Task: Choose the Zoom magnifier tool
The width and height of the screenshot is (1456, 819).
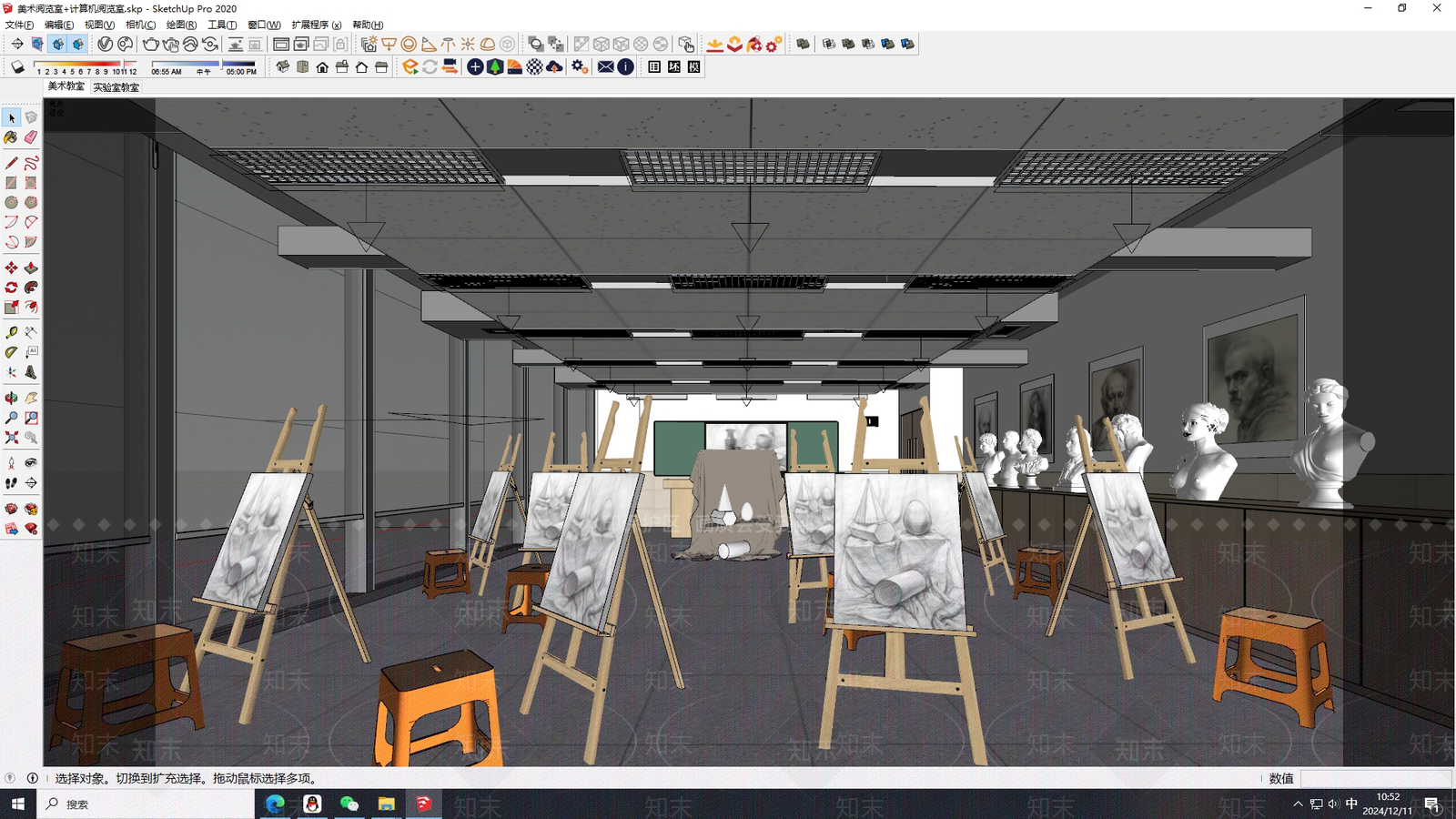Action: coord(11,418)
